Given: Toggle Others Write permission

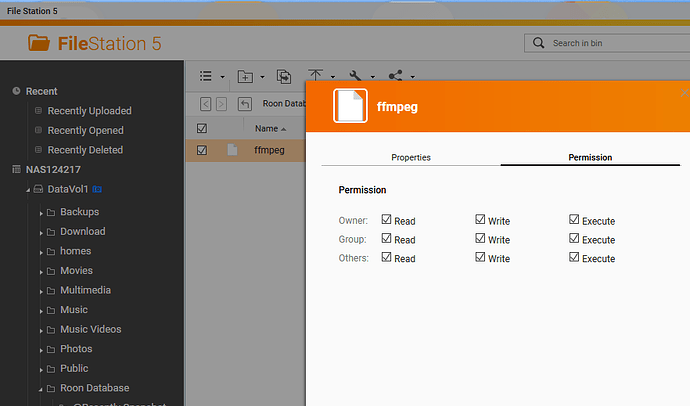Looking at the screenshot, I should [480, 257].
